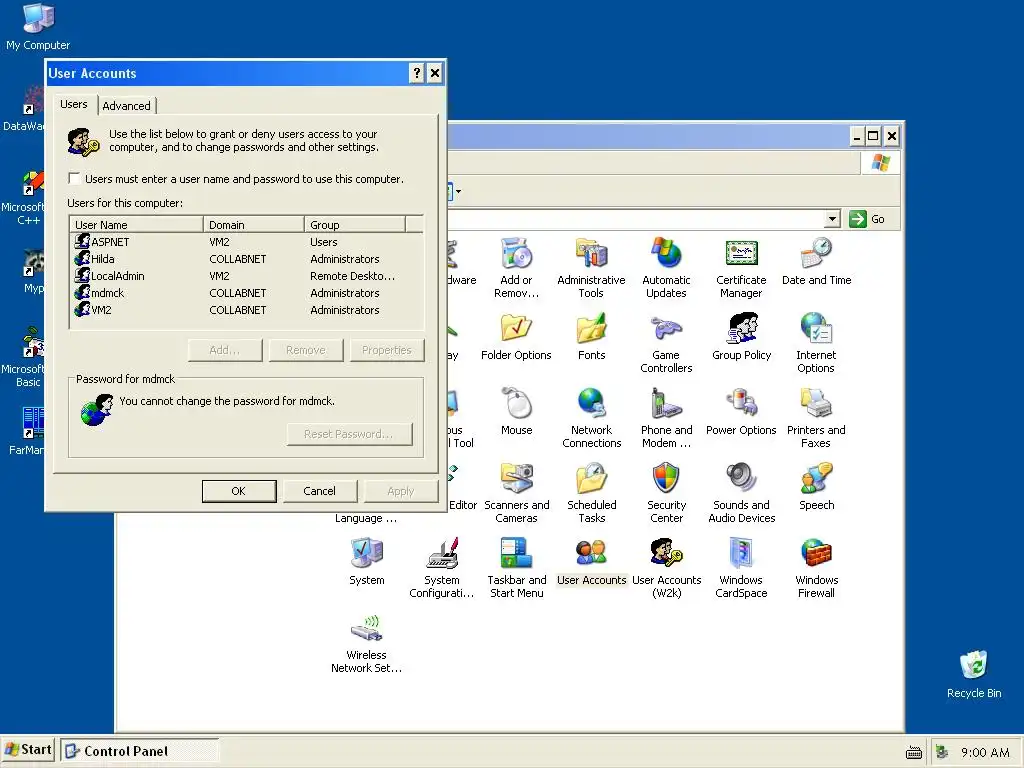Open Taskbar and Start Menu icon
This screenshot has width=1024, height=768.
click(516, 554)
